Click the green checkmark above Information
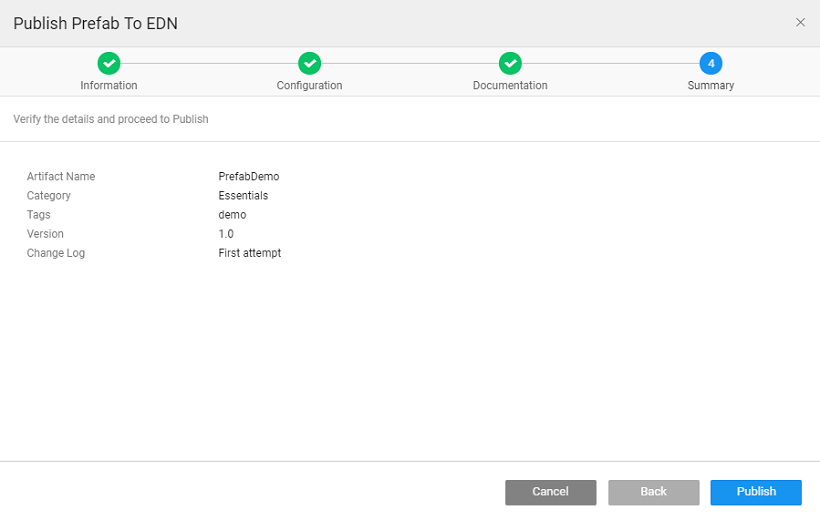Viewport: 820px width, 520px height. (110, 63)
